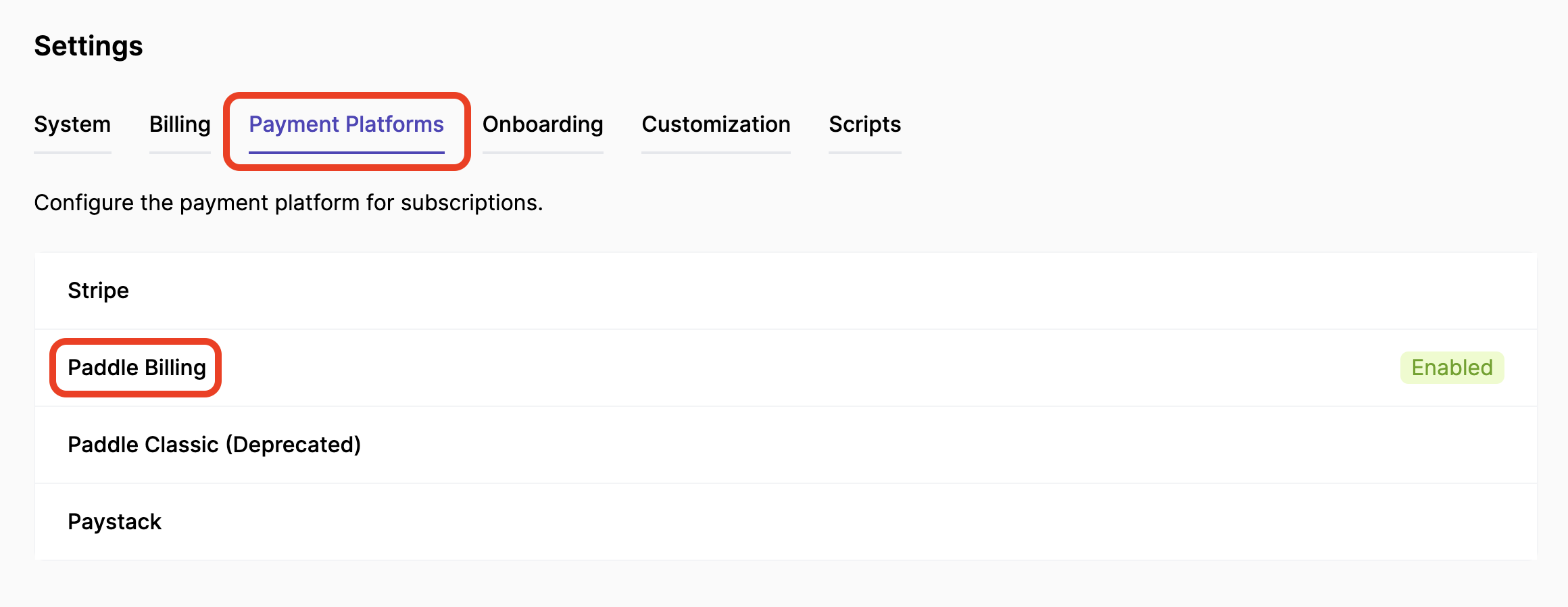The image size is (1568, 607).
Task: Click the 'Configure the payment platform' description text
Action: pyautogui.click(x=289, y=203)
